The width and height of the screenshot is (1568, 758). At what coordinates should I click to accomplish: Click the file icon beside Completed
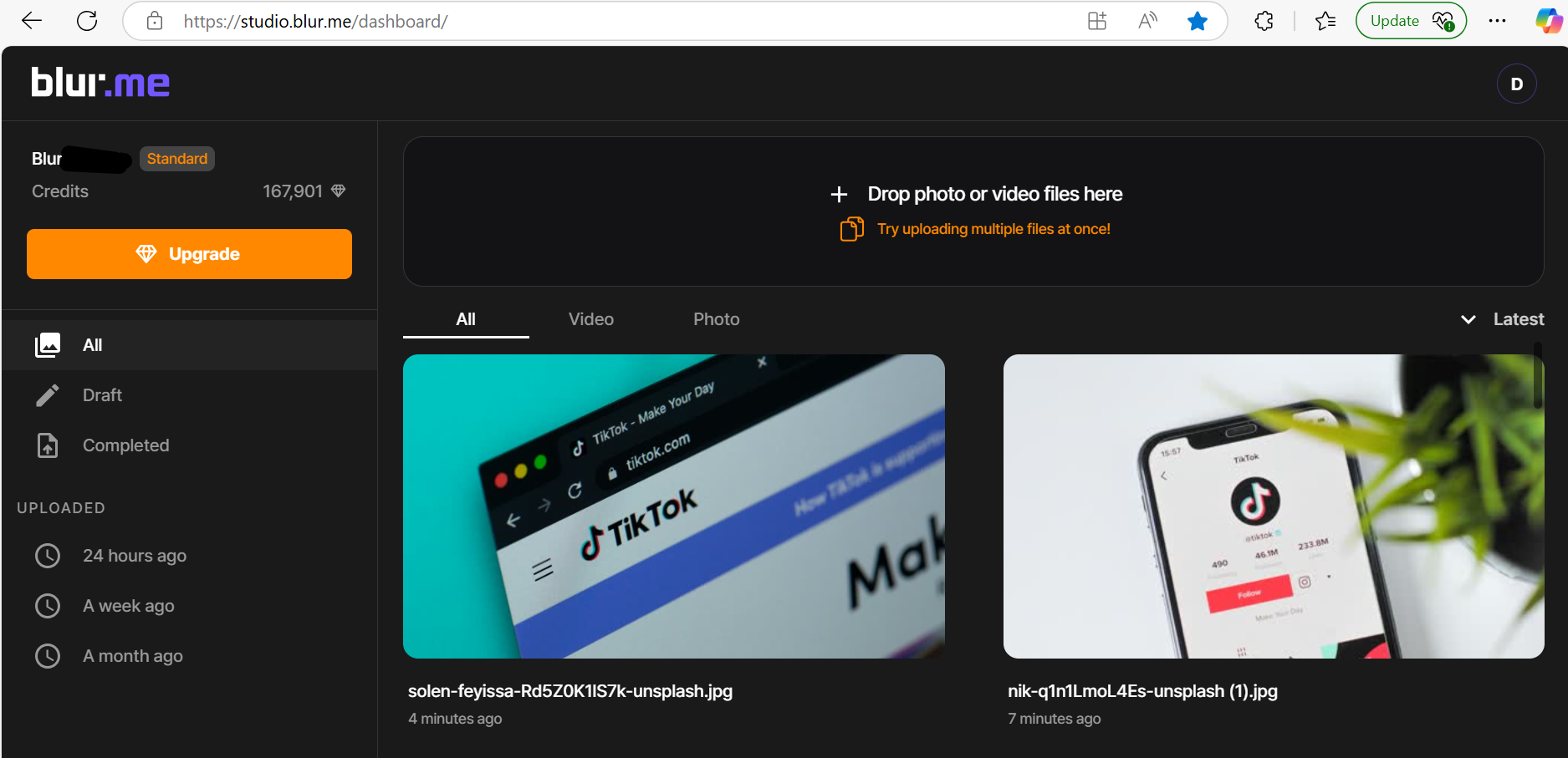48,445
